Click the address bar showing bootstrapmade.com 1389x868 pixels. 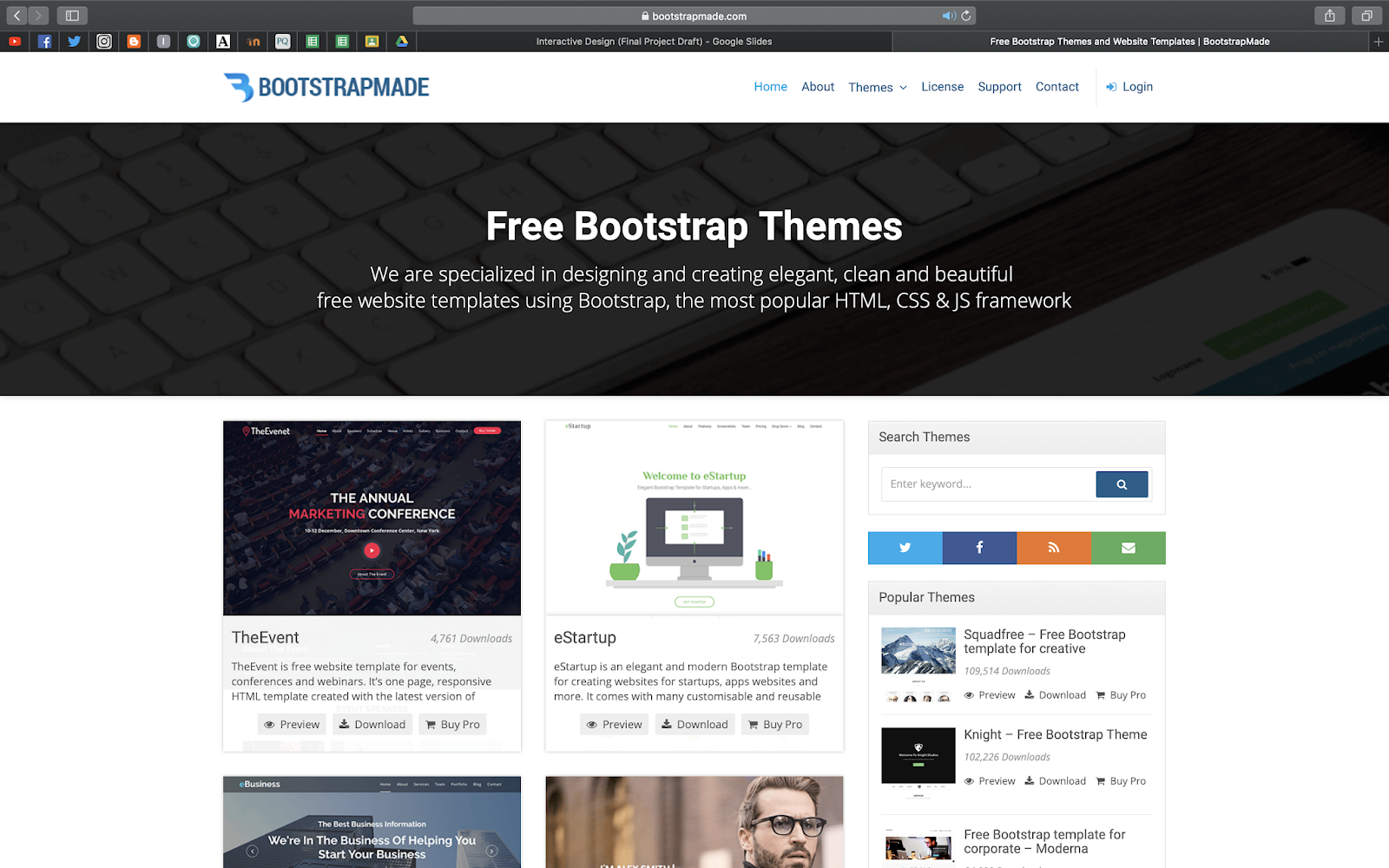tap(694, 16)
